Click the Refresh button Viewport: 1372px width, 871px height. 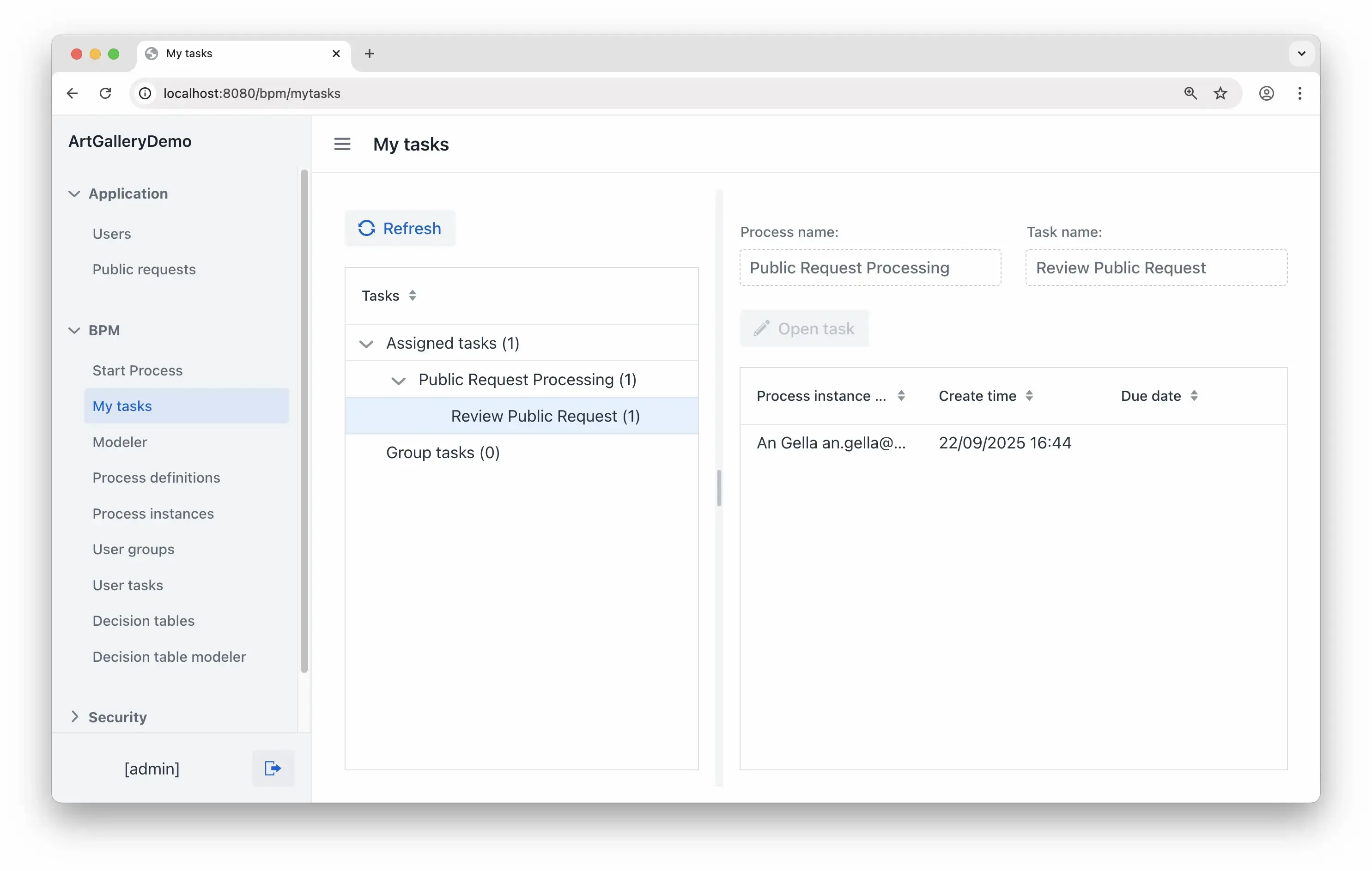(400, 228)
